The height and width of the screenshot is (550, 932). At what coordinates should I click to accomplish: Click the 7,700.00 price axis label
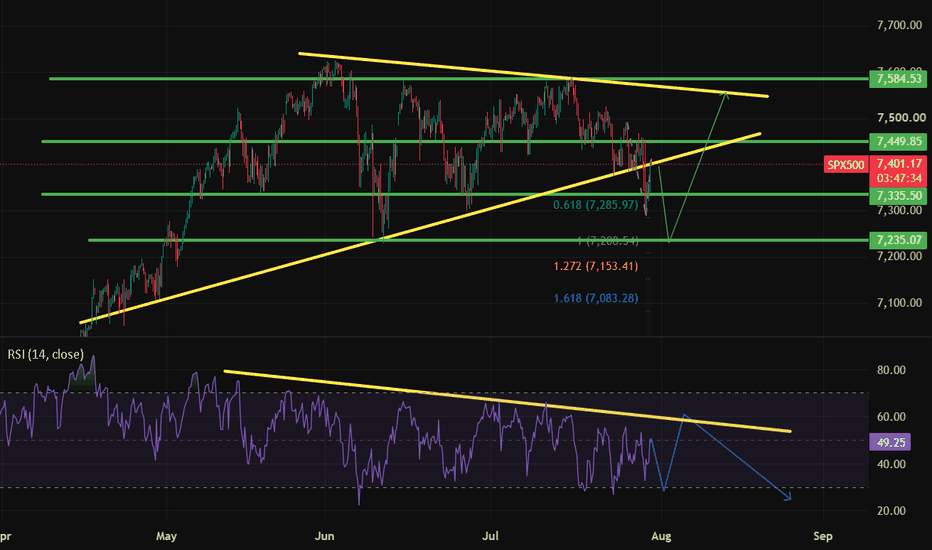[x=899, y=25]
